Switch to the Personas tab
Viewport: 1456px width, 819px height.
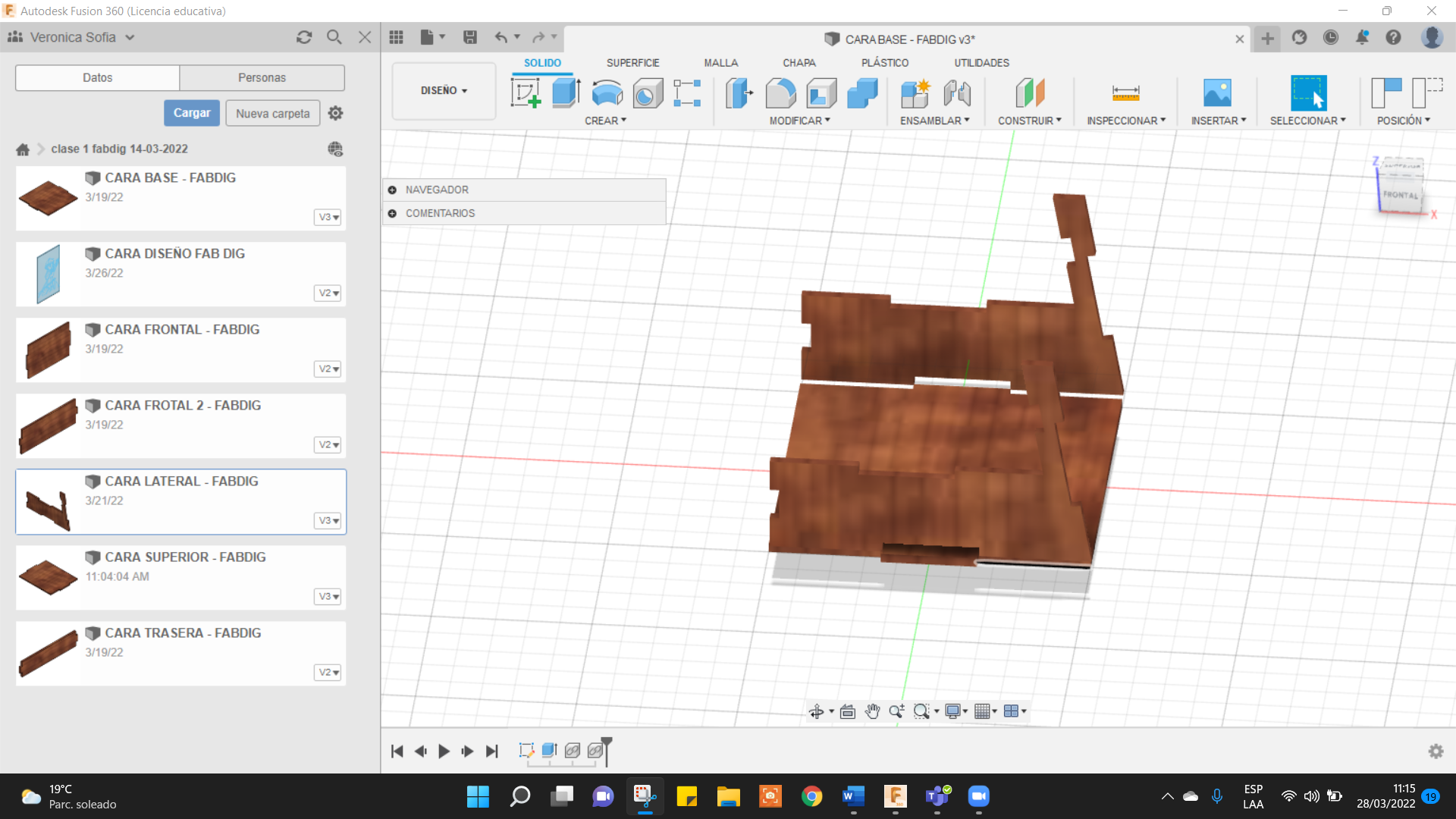262,77
